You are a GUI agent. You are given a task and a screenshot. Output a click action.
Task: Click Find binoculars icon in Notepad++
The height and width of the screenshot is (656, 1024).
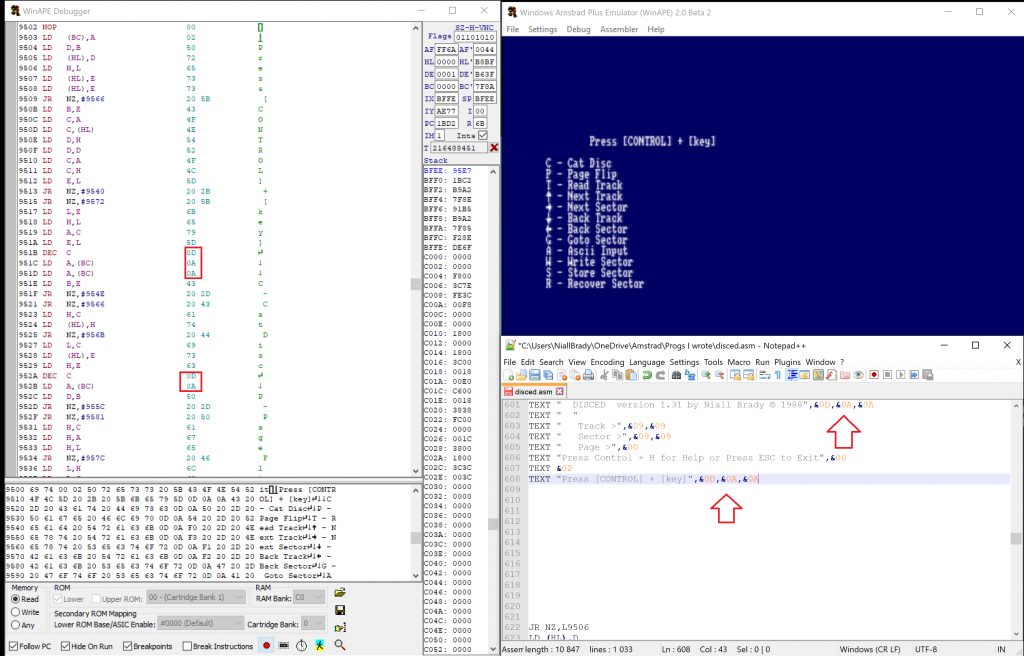[676, 375]
